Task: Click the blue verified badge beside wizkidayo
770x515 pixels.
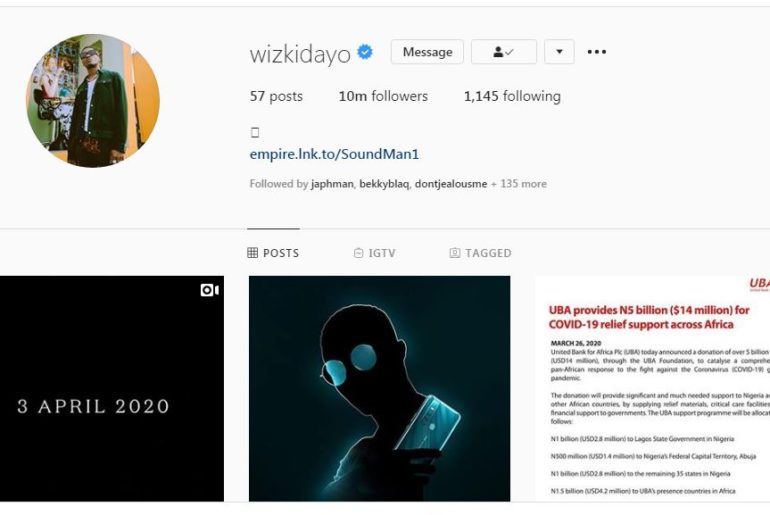Action: click(x=365, y=52)
